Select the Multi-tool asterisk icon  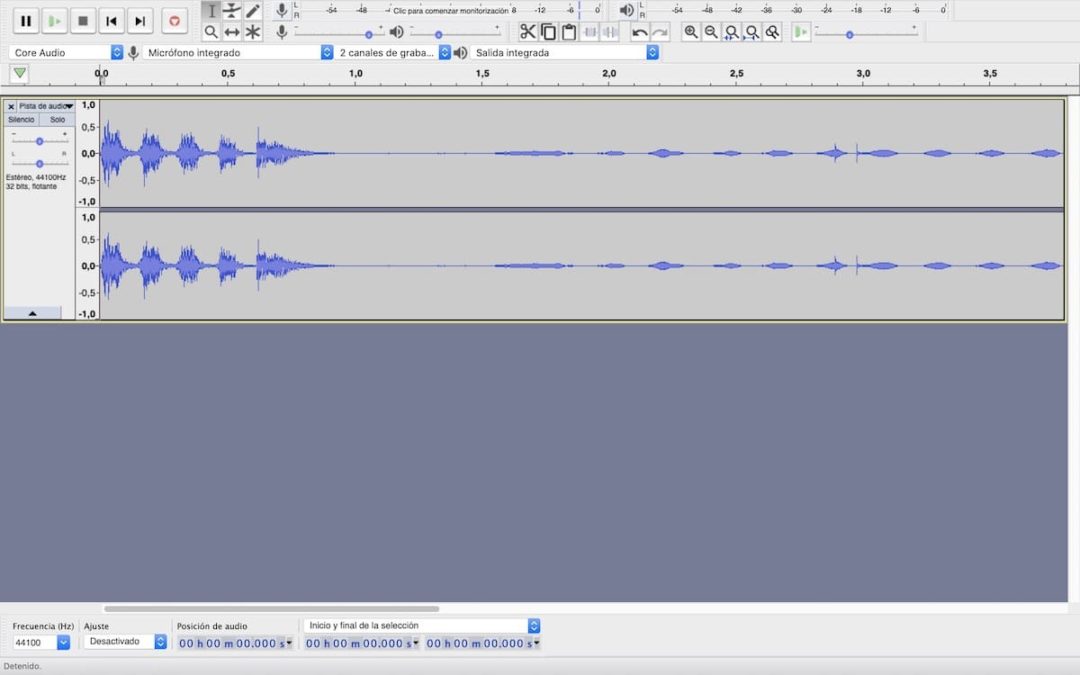[x=253, y=32]
